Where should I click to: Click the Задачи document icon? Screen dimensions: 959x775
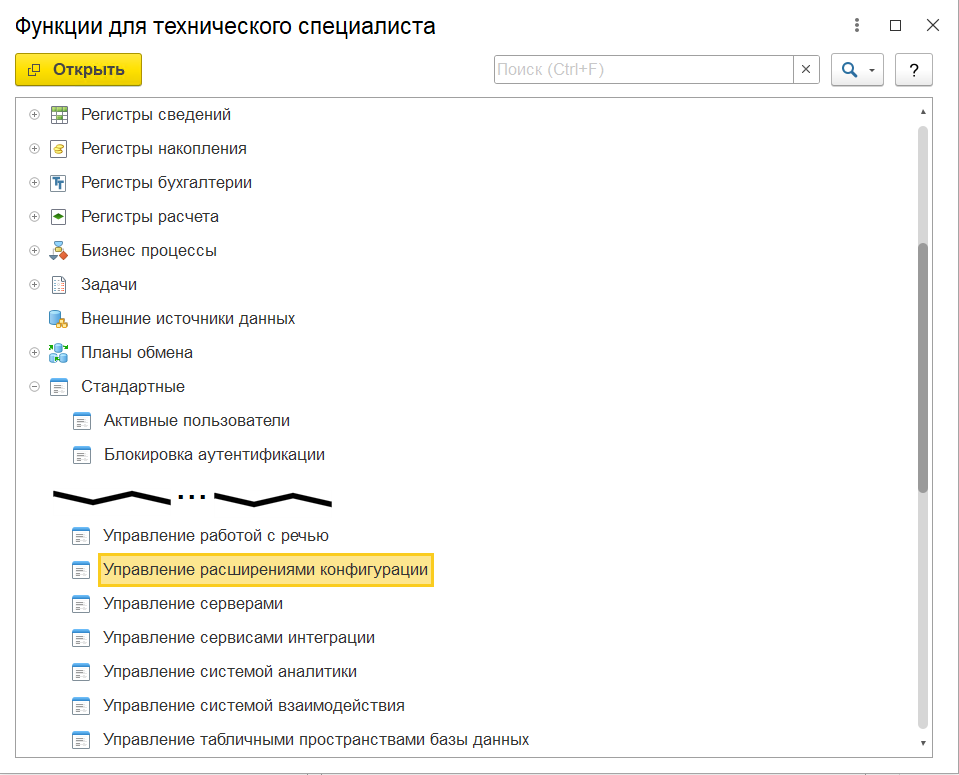[59, 285]
